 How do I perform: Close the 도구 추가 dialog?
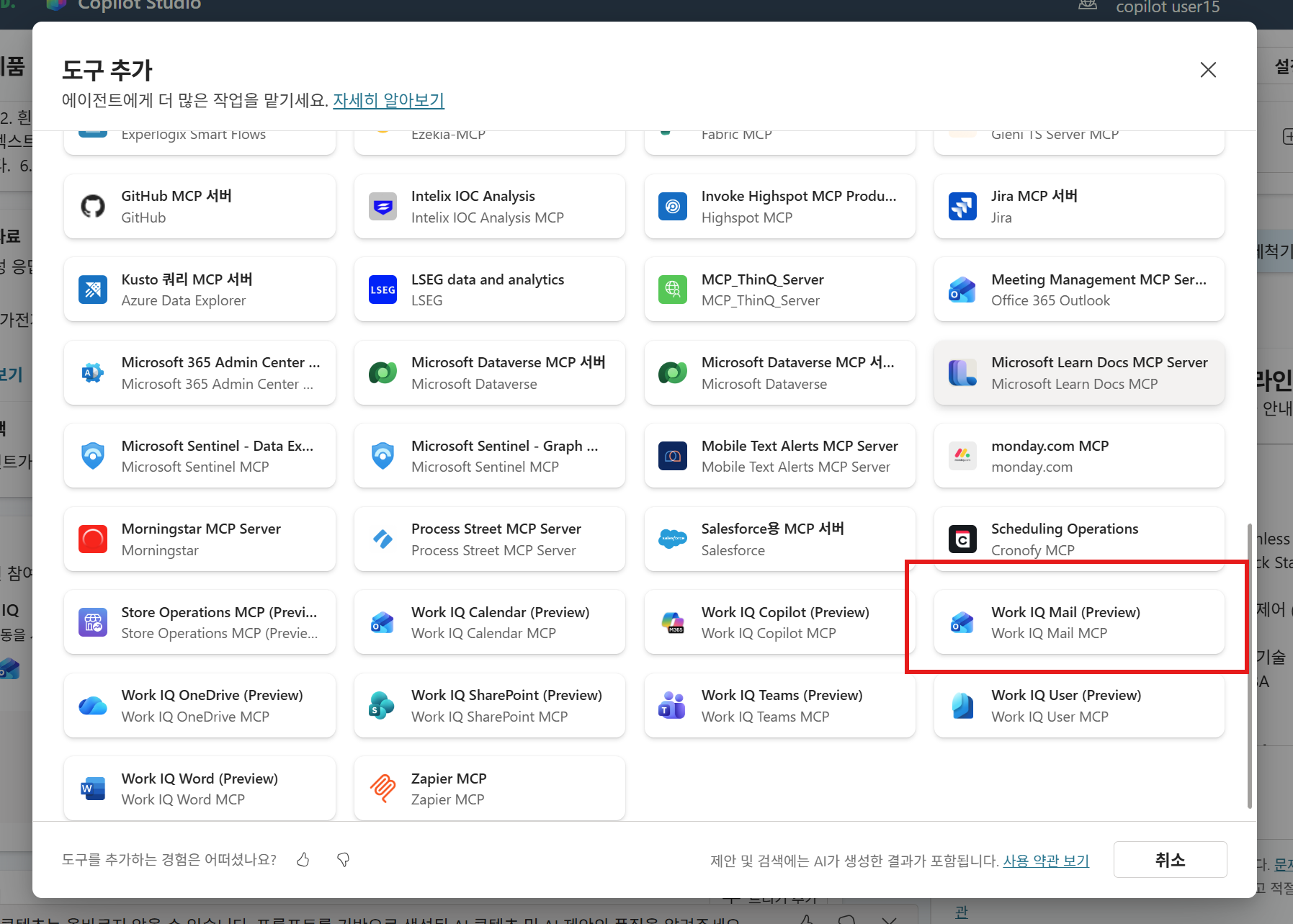tap(1208, 70)
